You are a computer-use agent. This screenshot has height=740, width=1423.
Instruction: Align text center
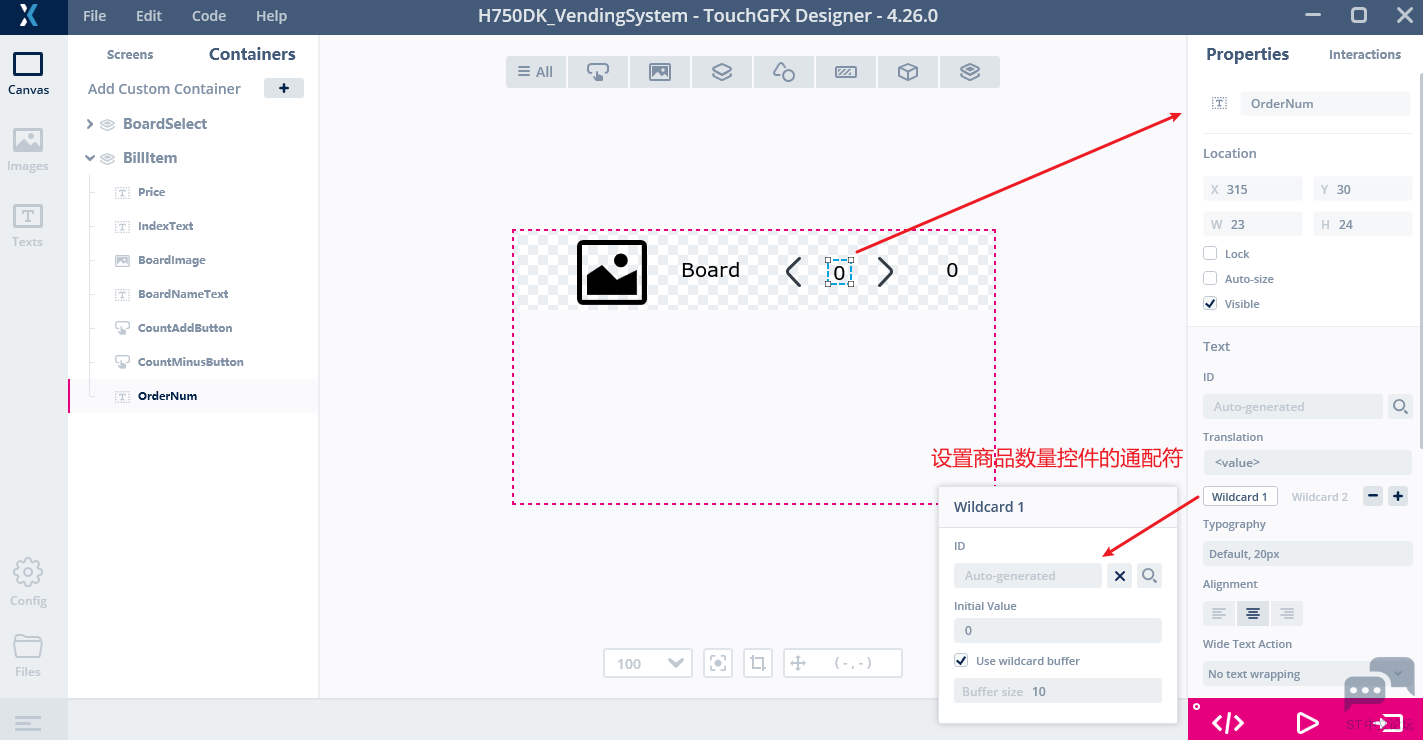(x=1253, y=613)
